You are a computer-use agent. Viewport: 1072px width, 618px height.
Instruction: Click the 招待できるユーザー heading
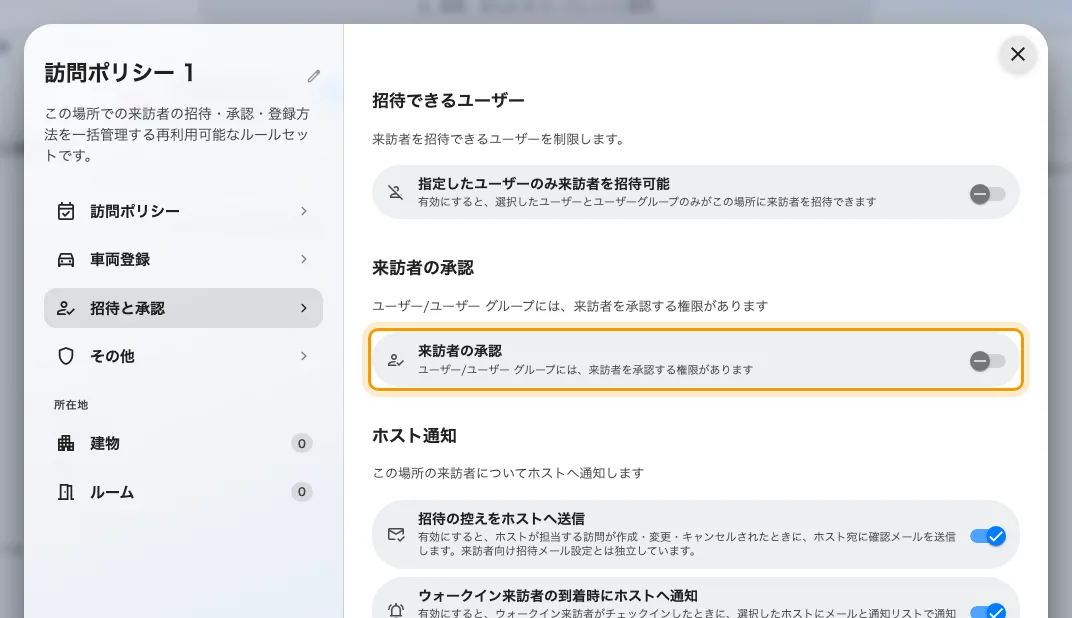(x=448, y=100)
